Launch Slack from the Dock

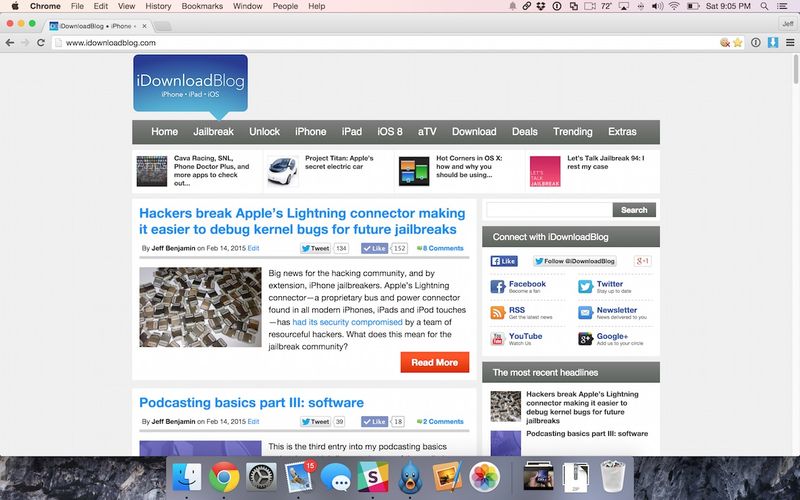(373, 477)
